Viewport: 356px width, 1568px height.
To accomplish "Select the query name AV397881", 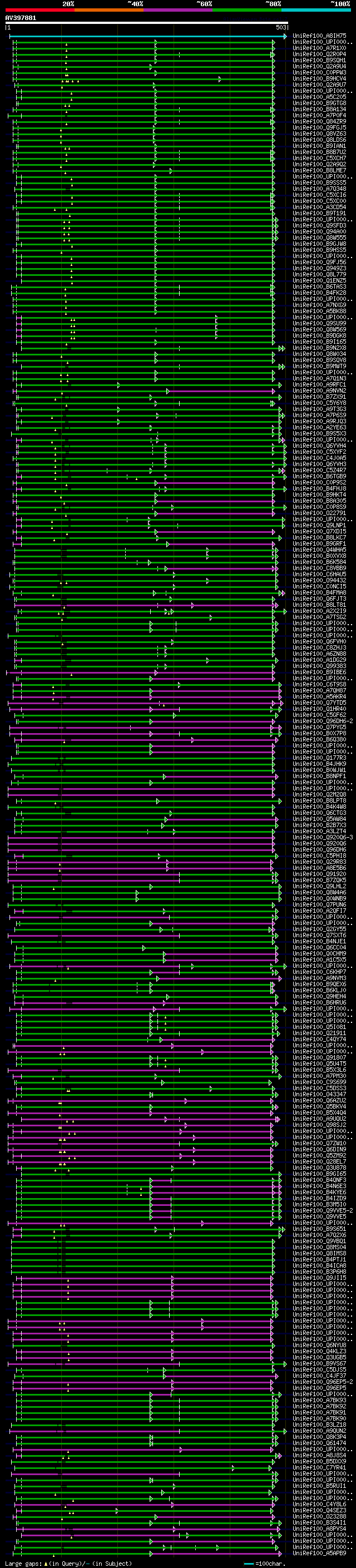I will click(x=21, y=18).
